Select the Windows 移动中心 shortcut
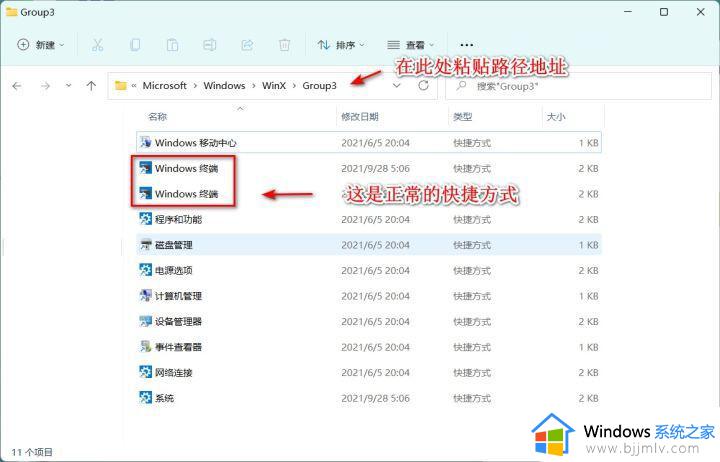 click(369, 143)
